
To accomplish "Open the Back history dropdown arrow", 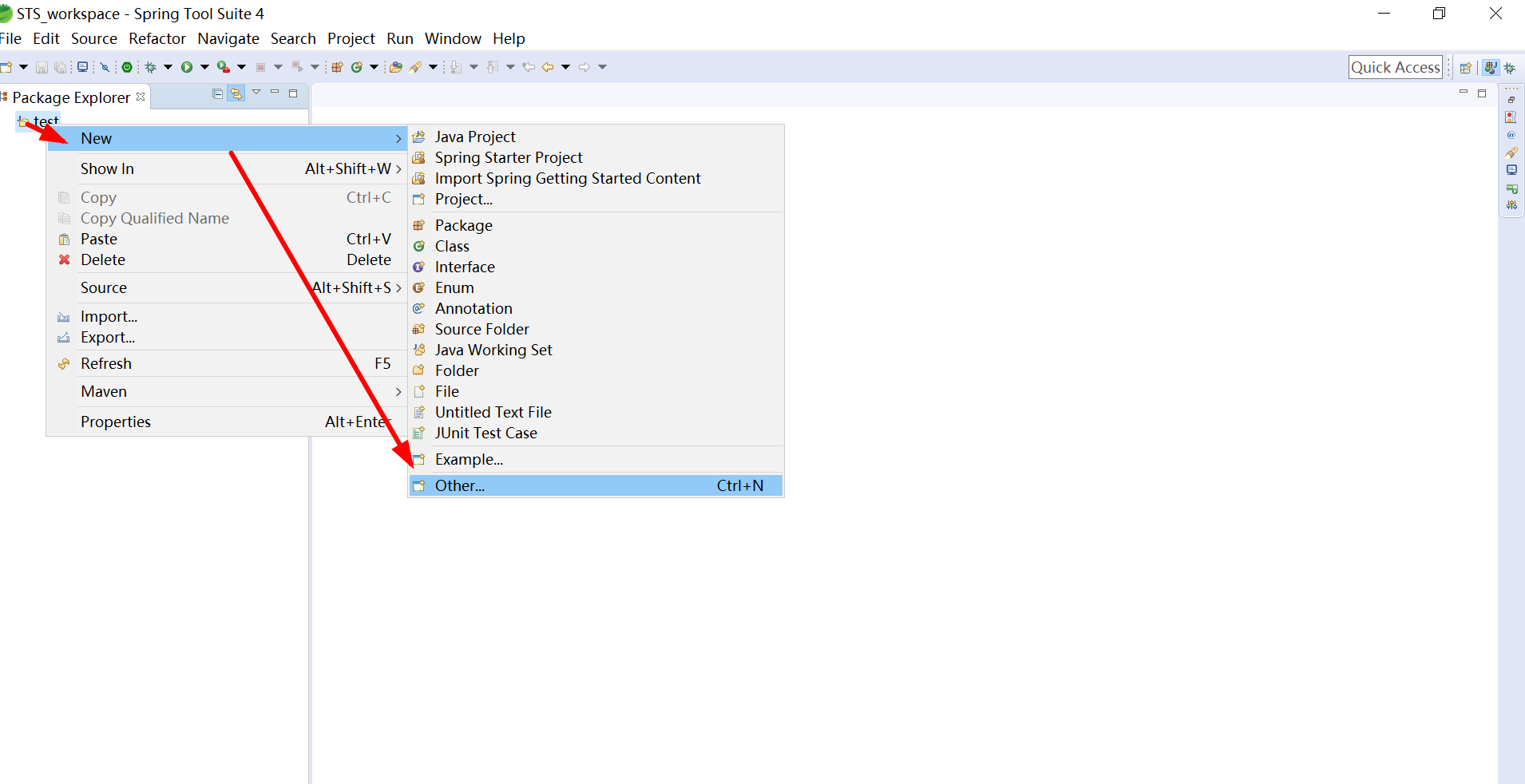I will (x=565, y=67).
